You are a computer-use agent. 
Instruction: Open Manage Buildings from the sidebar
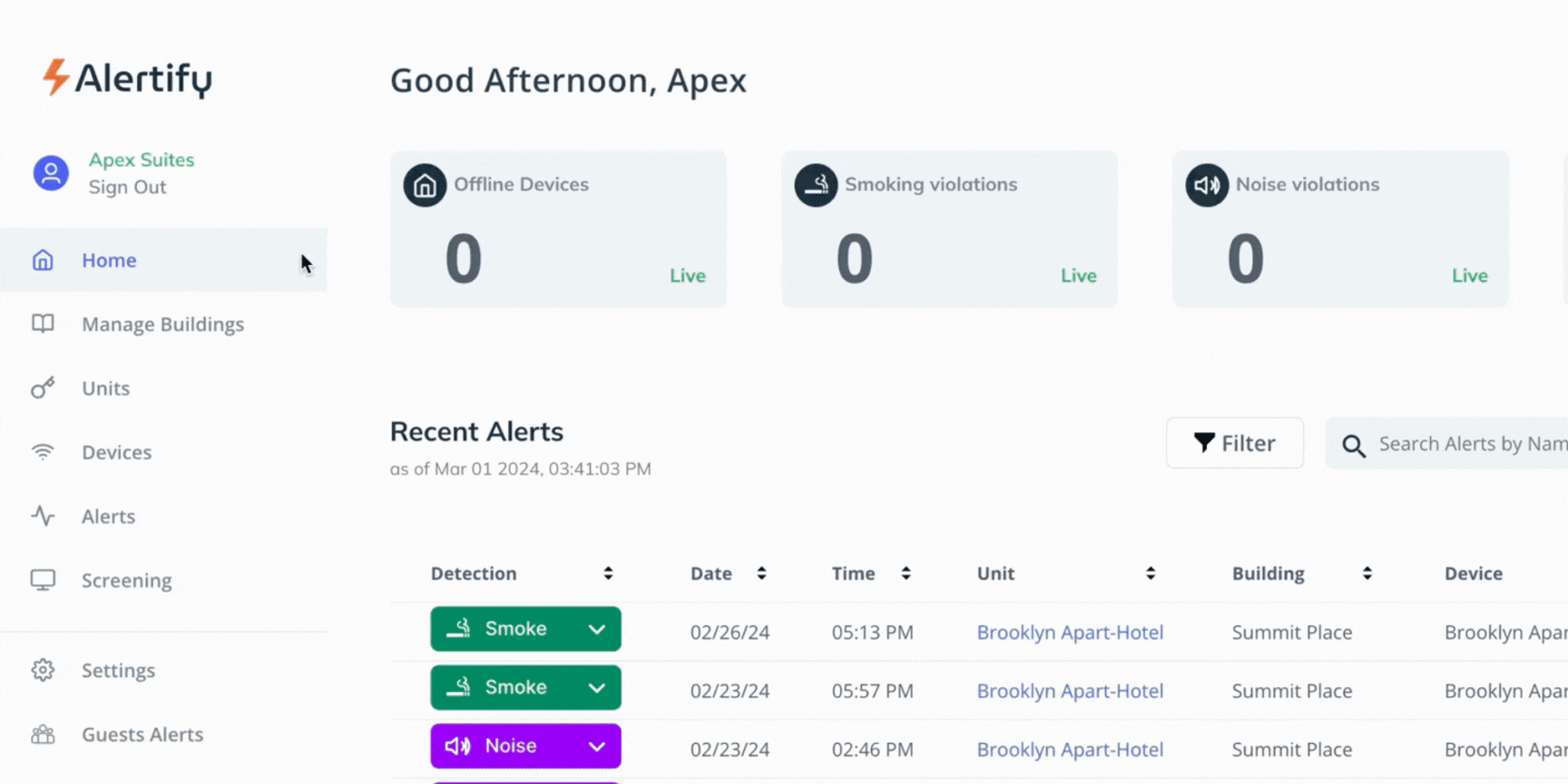point(162,324)
